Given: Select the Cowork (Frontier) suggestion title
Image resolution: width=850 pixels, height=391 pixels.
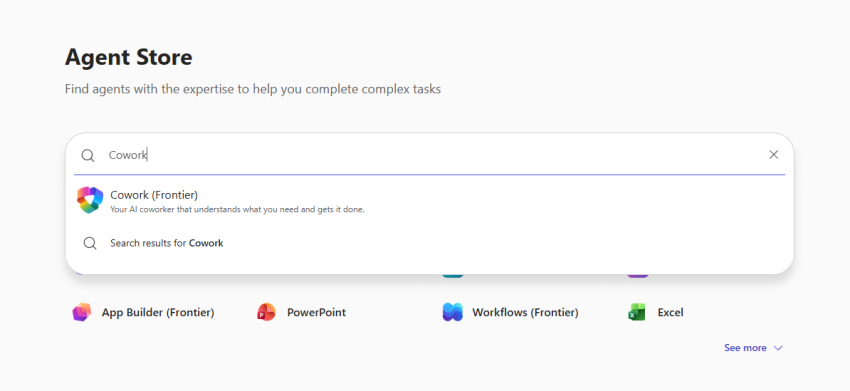Looking at the screenshot, I should (154, 194).
